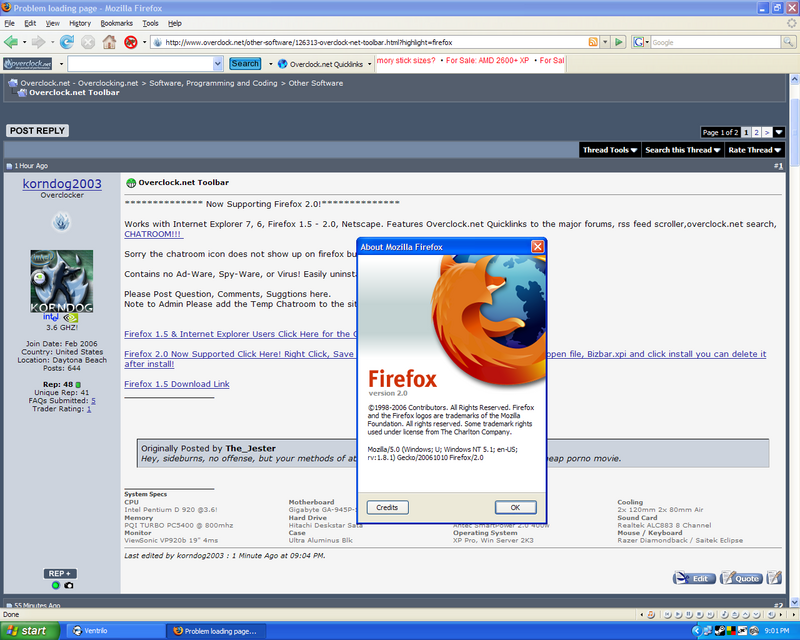This screenshot has width=800, height=640.
Task: Expand hidden system tray icons
Action: (x=696, y=631)
